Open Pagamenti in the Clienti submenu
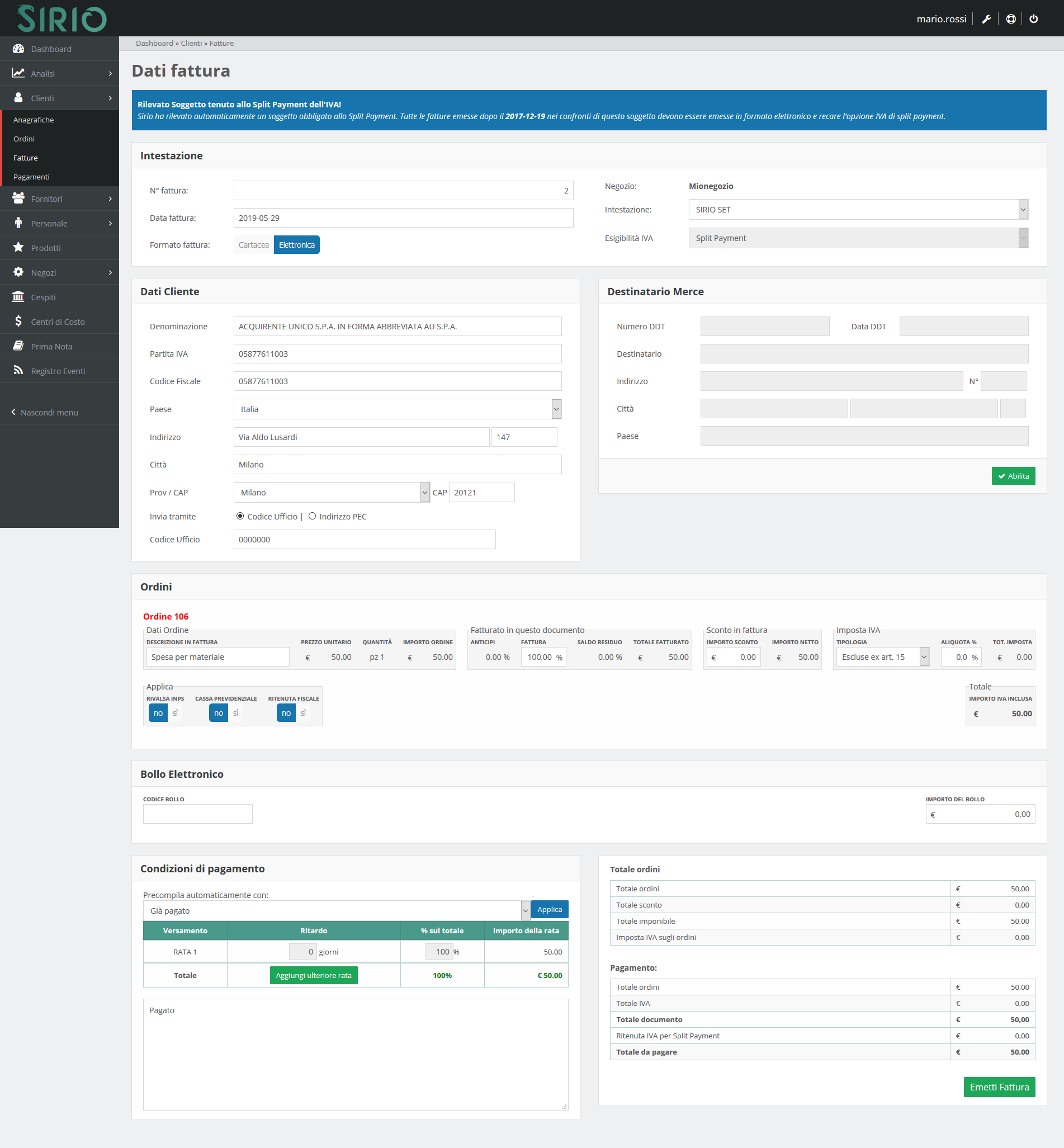Viewport: 1064px width, 1148px height. pyautogui.click(x=31, y=177)
